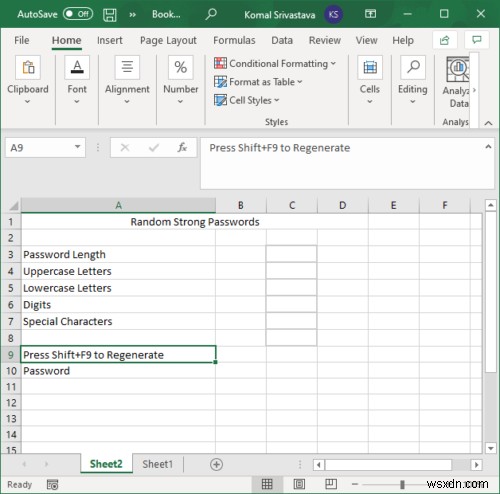Click the Enter checkmark formula bar icon
Viewport: 500px width, 494px height.
pyautogui.click(x=154, y=147)
